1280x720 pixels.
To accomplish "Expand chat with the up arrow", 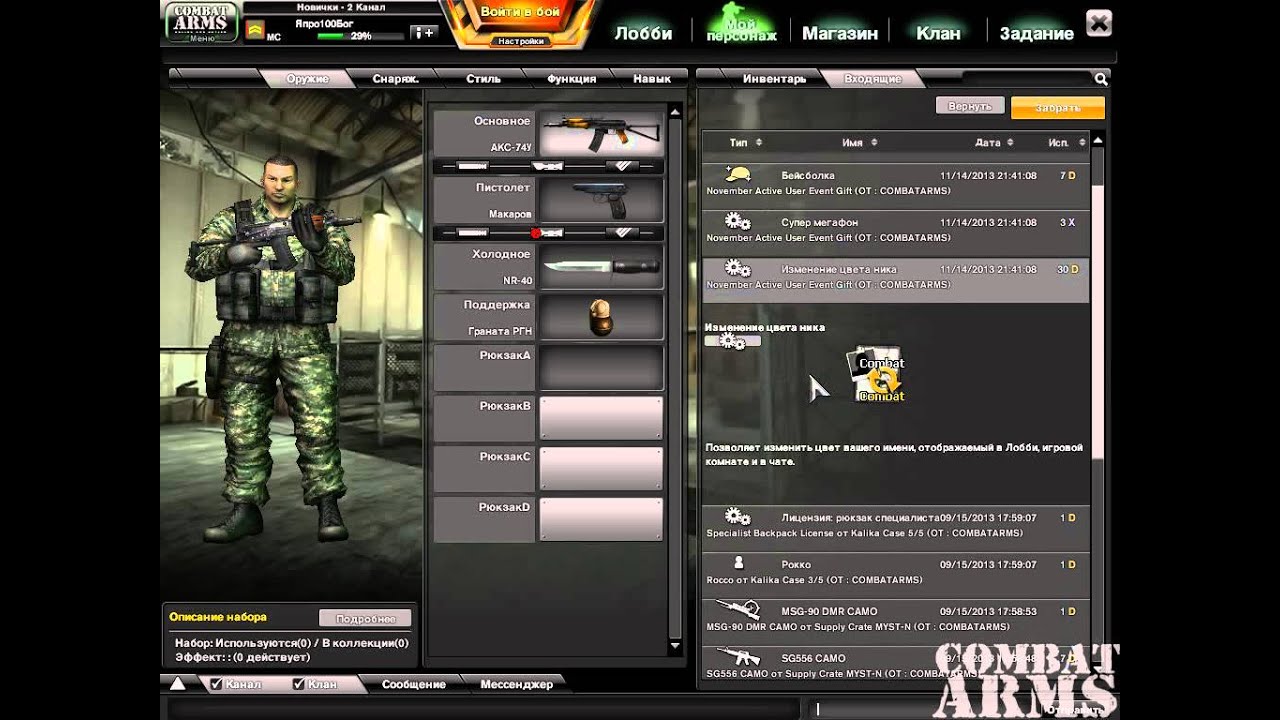I will pyautogui.click(x=177, y=684).
